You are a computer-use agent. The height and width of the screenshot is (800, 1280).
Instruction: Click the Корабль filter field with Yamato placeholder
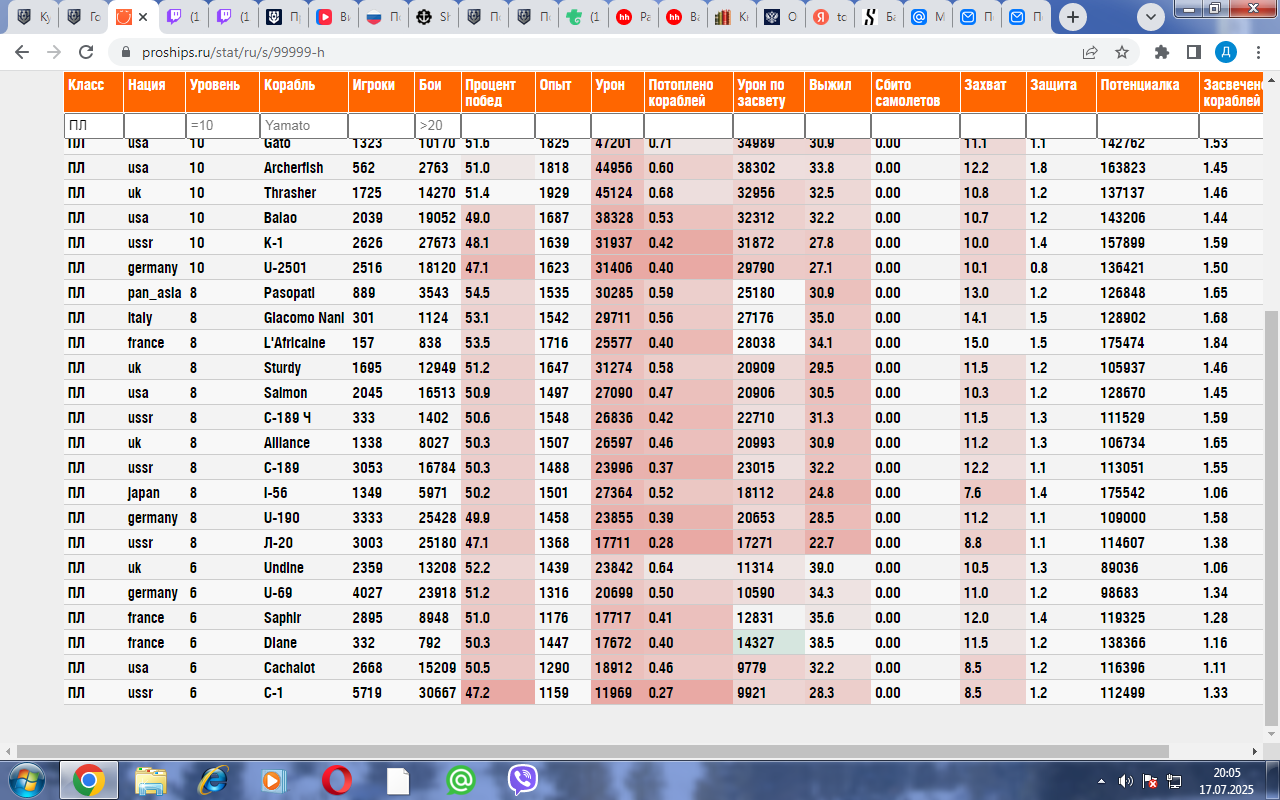point(303,126)
